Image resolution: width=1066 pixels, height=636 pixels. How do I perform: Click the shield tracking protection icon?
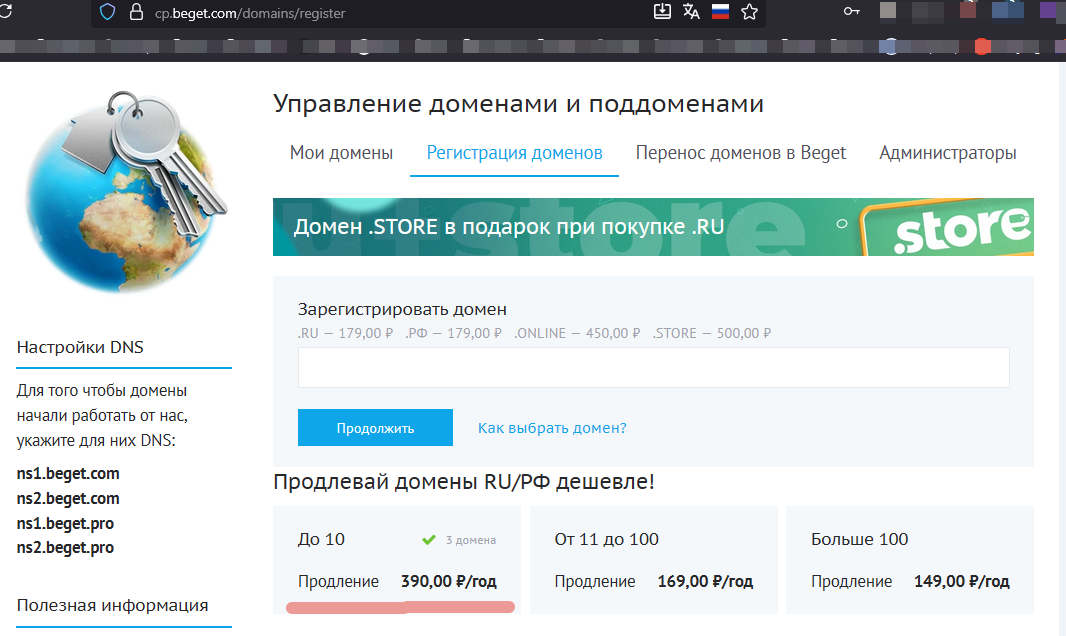coord(110,13)
